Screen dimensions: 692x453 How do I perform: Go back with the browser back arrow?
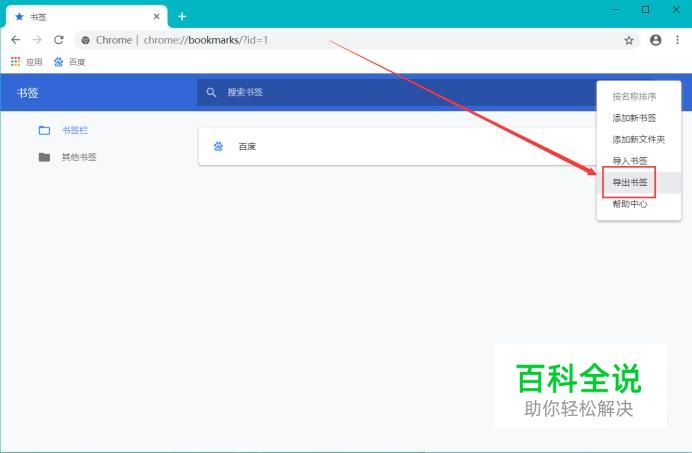(x=16, y=40)
